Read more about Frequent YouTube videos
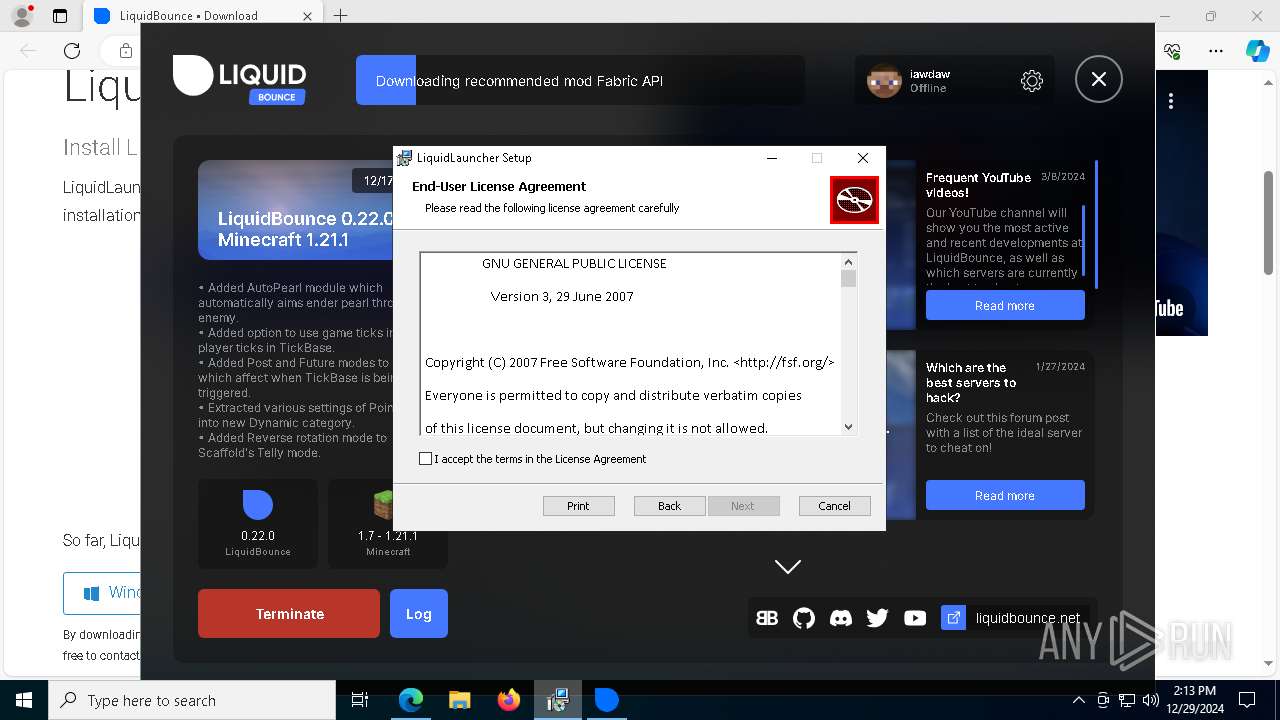 [x=1005, y=305]
